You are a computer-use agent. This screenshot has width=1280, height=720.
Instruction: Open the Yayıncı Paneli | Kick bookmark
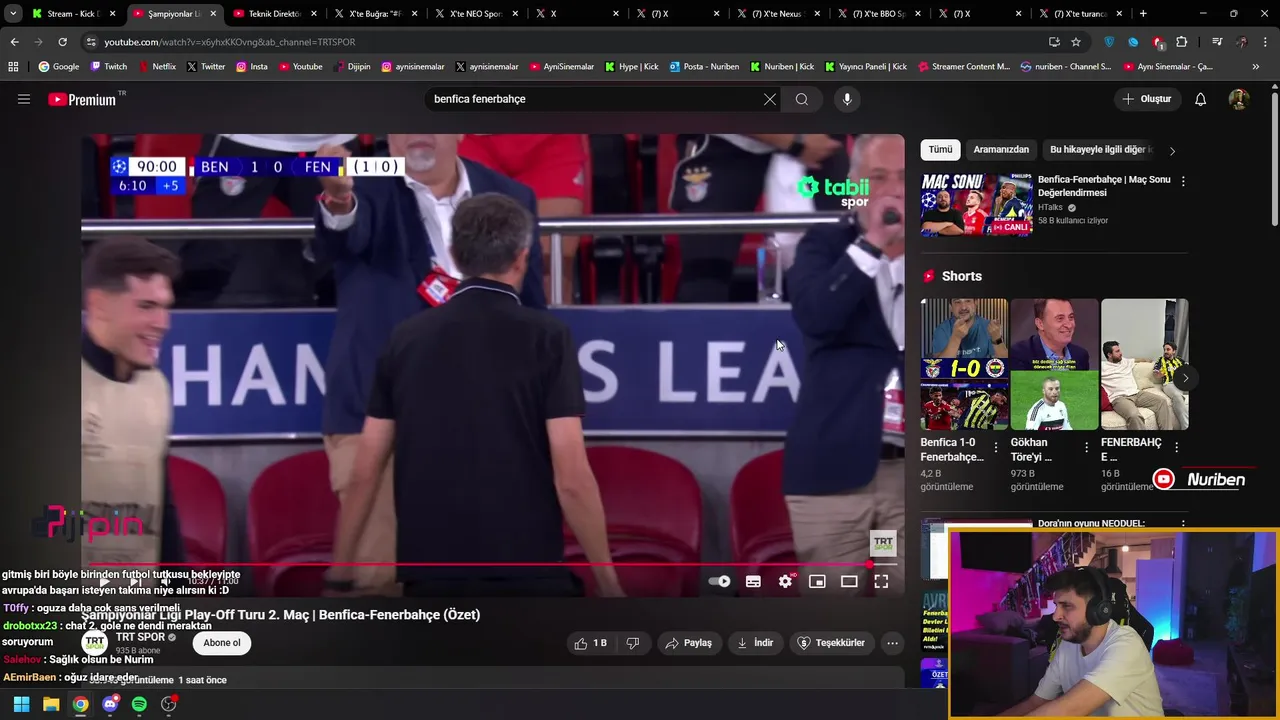[866, 66]
